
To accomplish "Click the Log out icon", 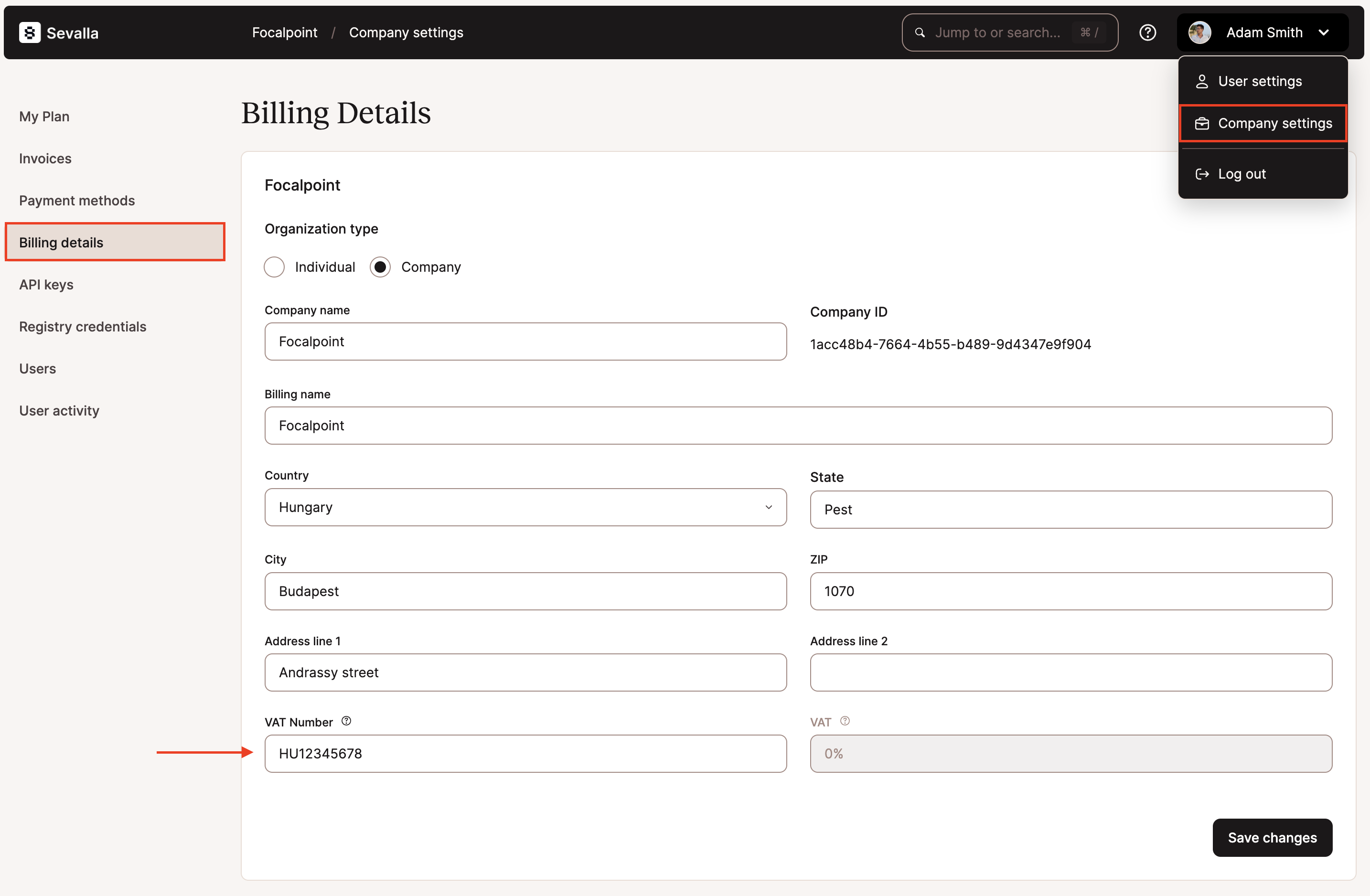I will pyautogui.click(x=1201, y=173).
